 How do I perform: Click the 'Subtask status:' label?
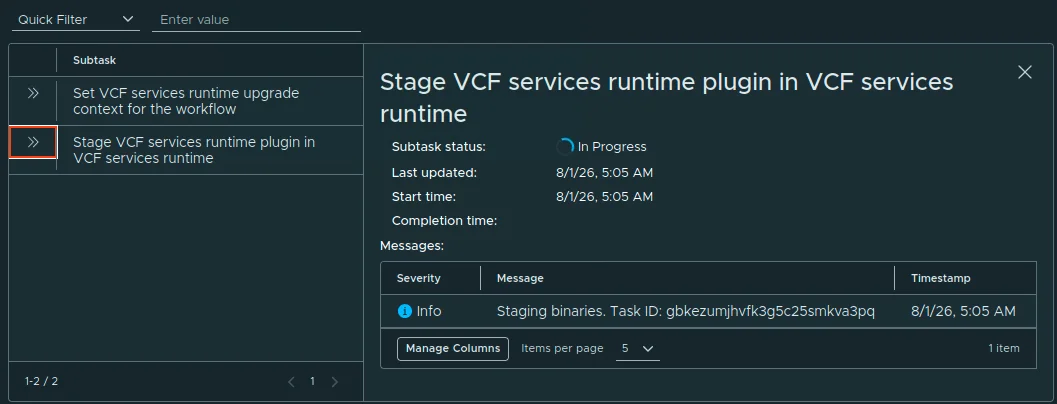point(439,146)
